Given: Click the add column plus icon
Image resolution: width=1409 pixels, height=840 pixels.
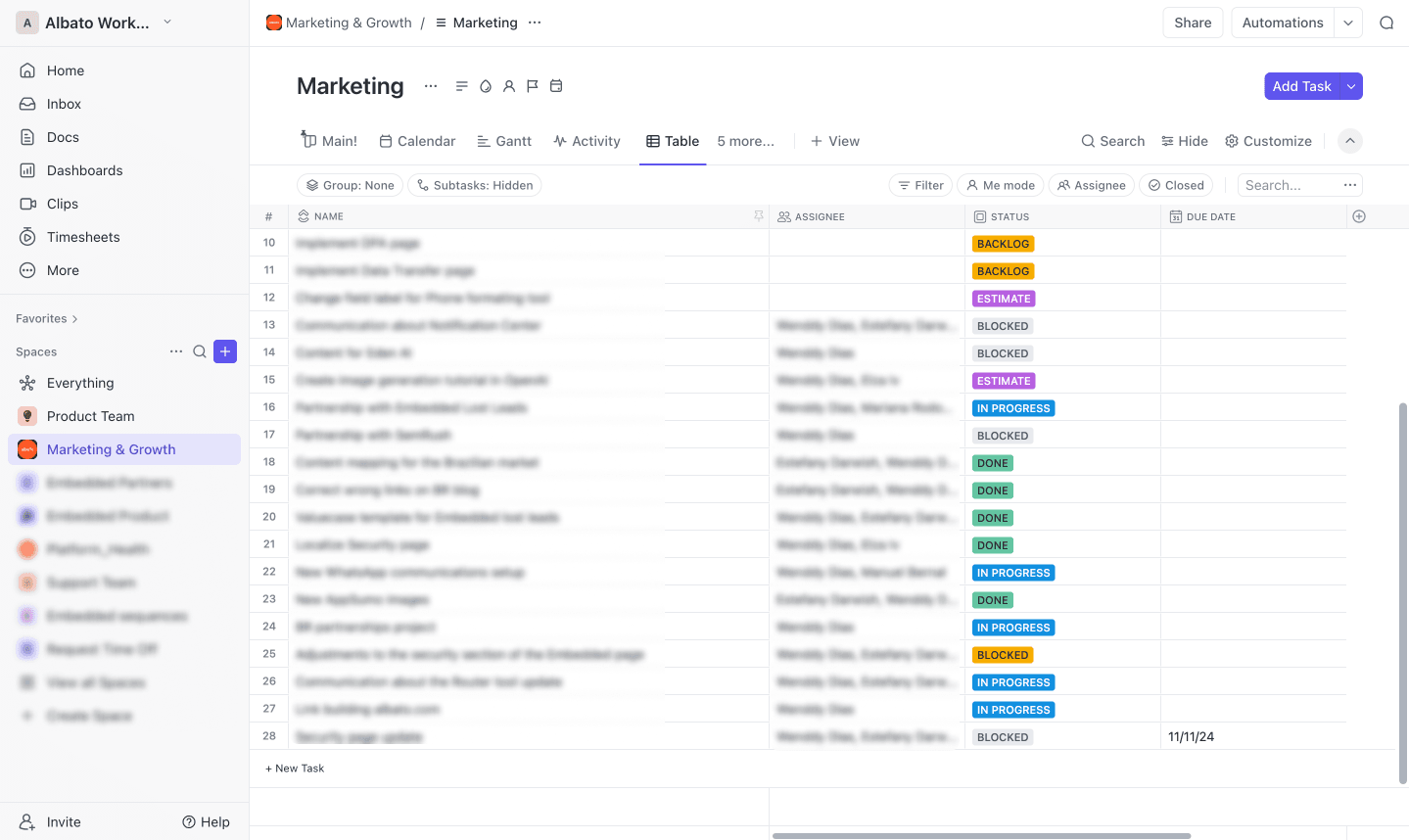Looking at the screenshot, I should click(1359, 216).
